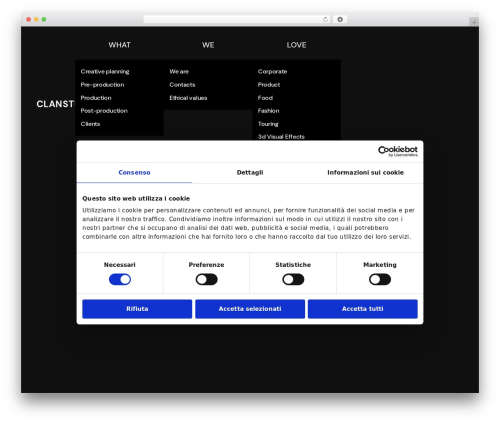500x423 pixels.
Task: Open the Informazioni sui cookie tab
Action: [365, 173]
